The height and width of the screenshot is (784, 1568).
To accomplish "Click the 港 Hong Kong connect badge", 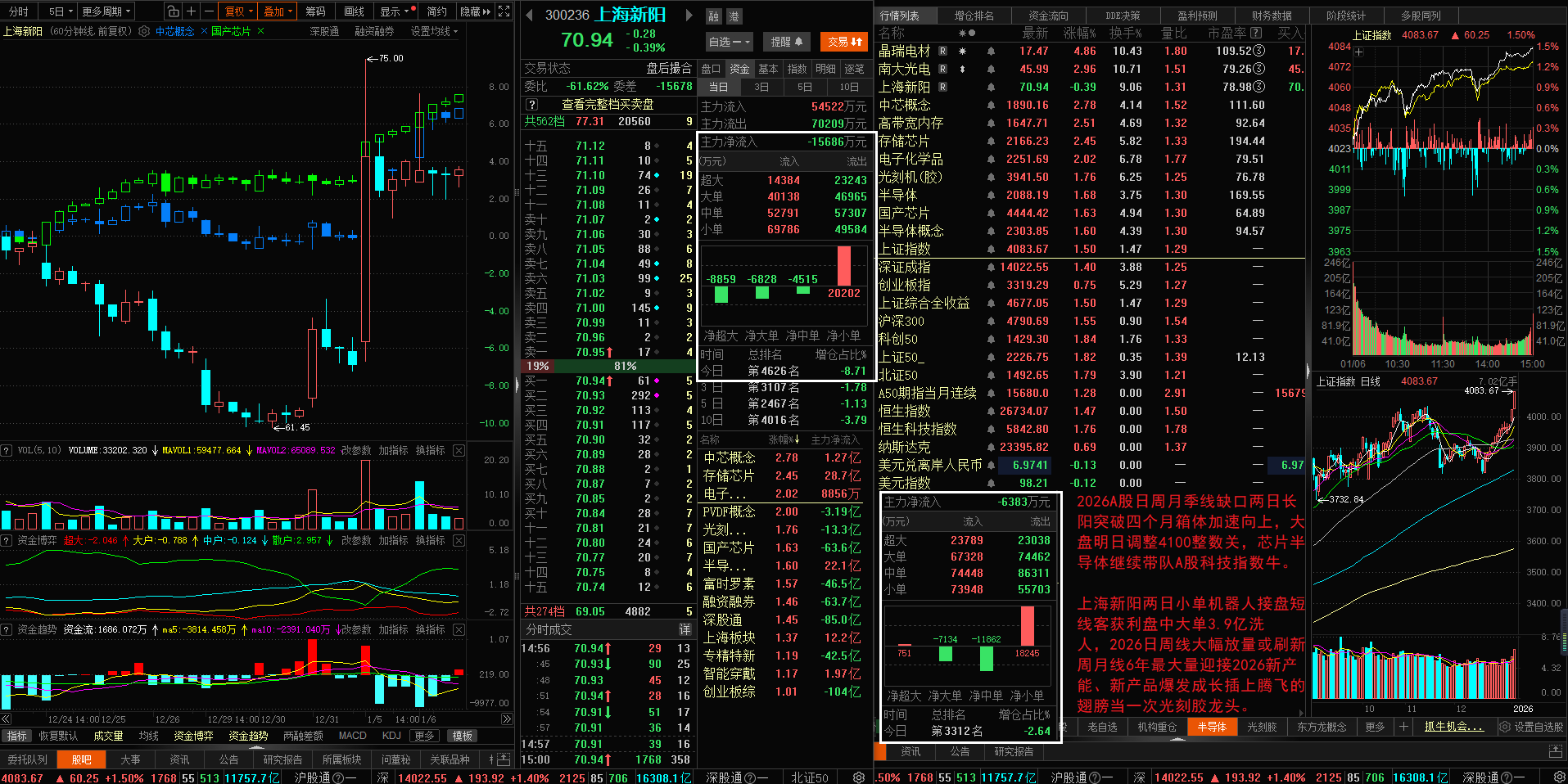I will pos(734,16).
